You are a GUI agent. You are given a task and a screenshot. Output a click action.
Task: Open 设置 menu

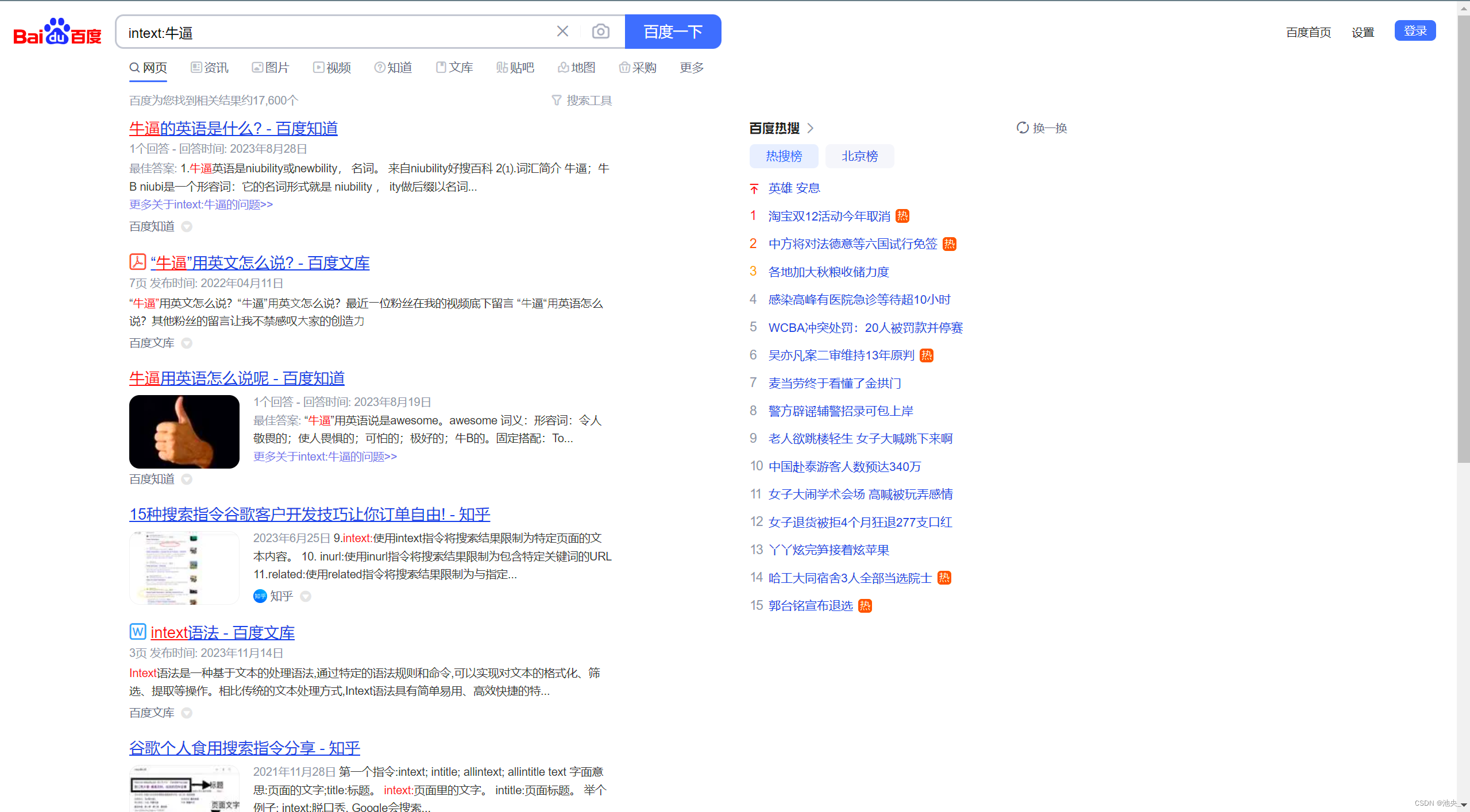coord(1363,32)
